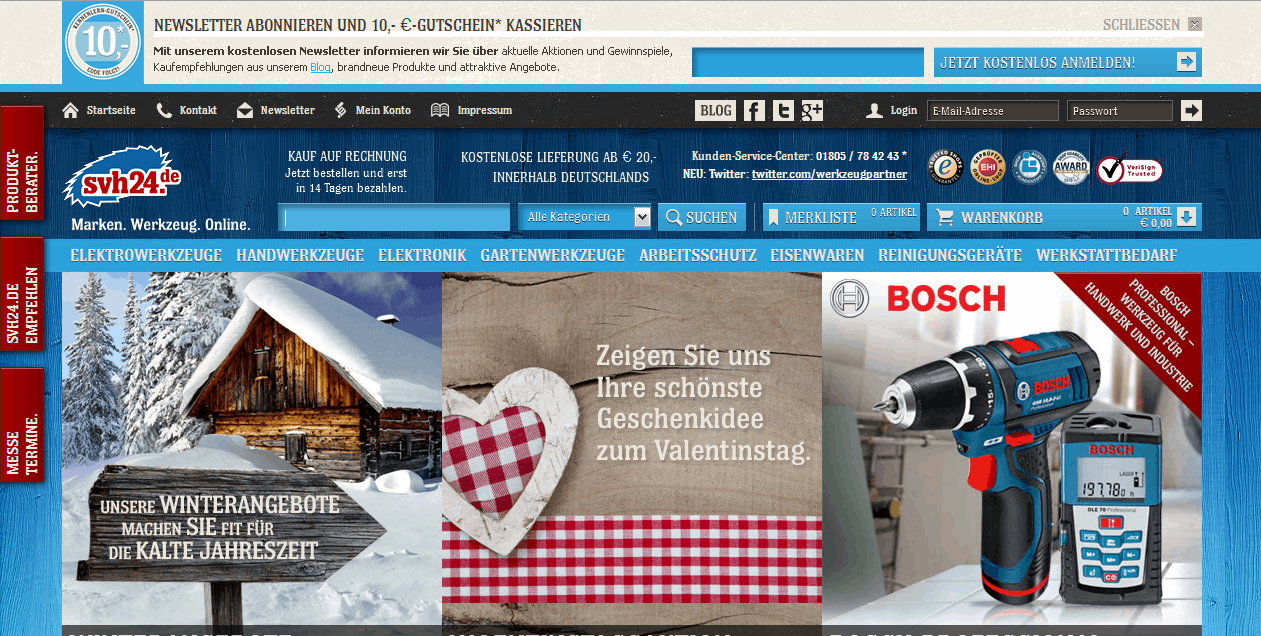Click the E-Mail-Adresse login field
This screenshot has height=636, width=1261.
click(x=992, y=111)
